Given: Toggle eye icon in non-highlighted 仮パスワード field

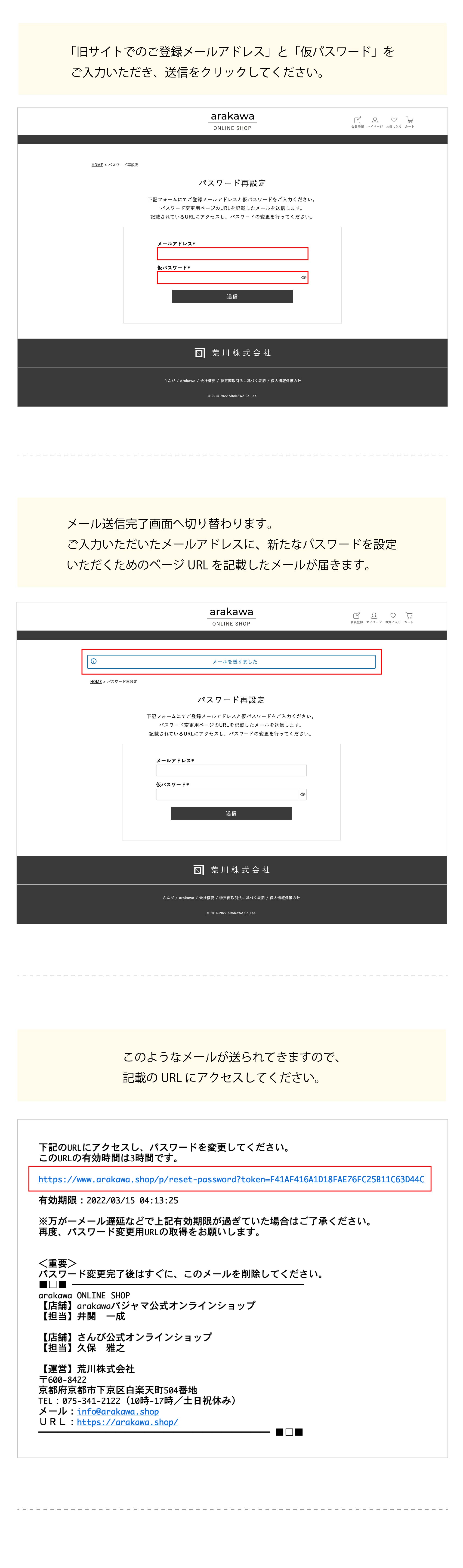Looking at the screenshot, I should (302, 794).
